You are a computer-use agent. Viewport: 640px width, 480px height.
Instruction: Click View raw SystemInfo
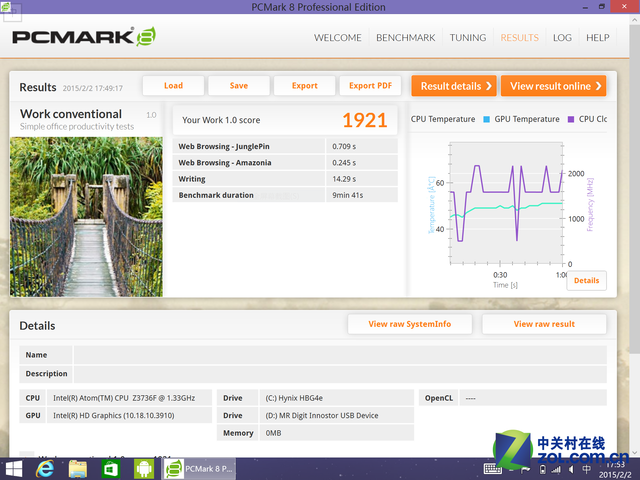click(x=410, y=324)
